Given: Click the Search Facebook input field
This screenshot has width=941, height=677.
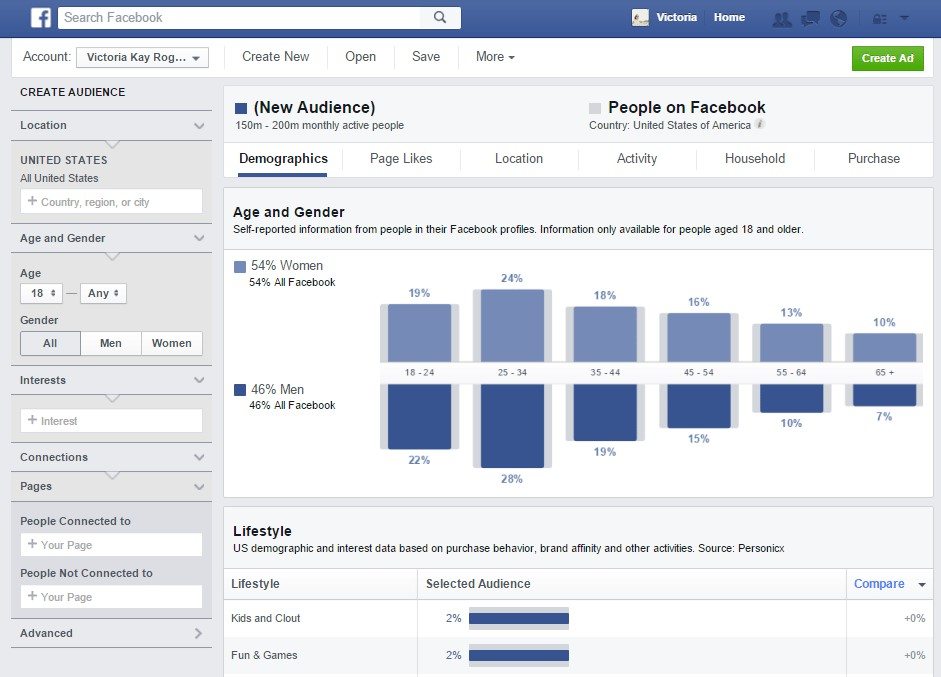Looking at the screenshot, I should [x=239, y=17].
